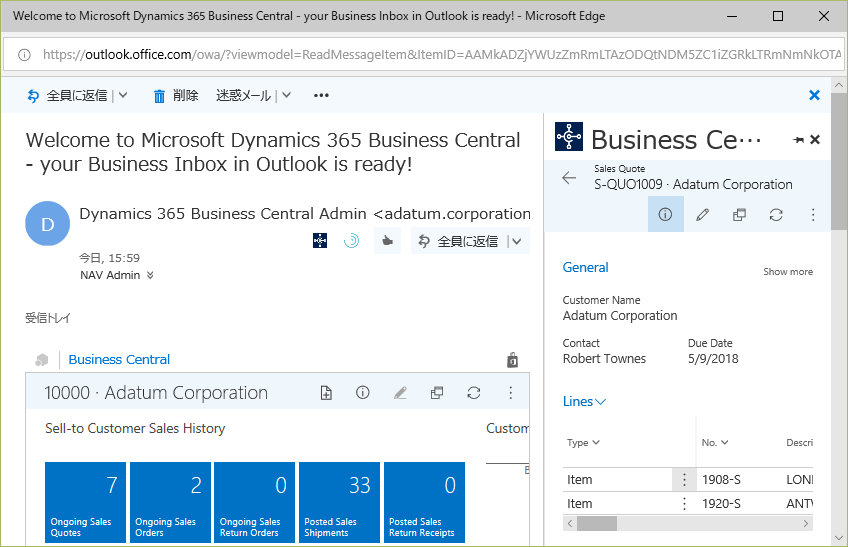
Task: Click Show more in General section
Action: click(788, 272)
